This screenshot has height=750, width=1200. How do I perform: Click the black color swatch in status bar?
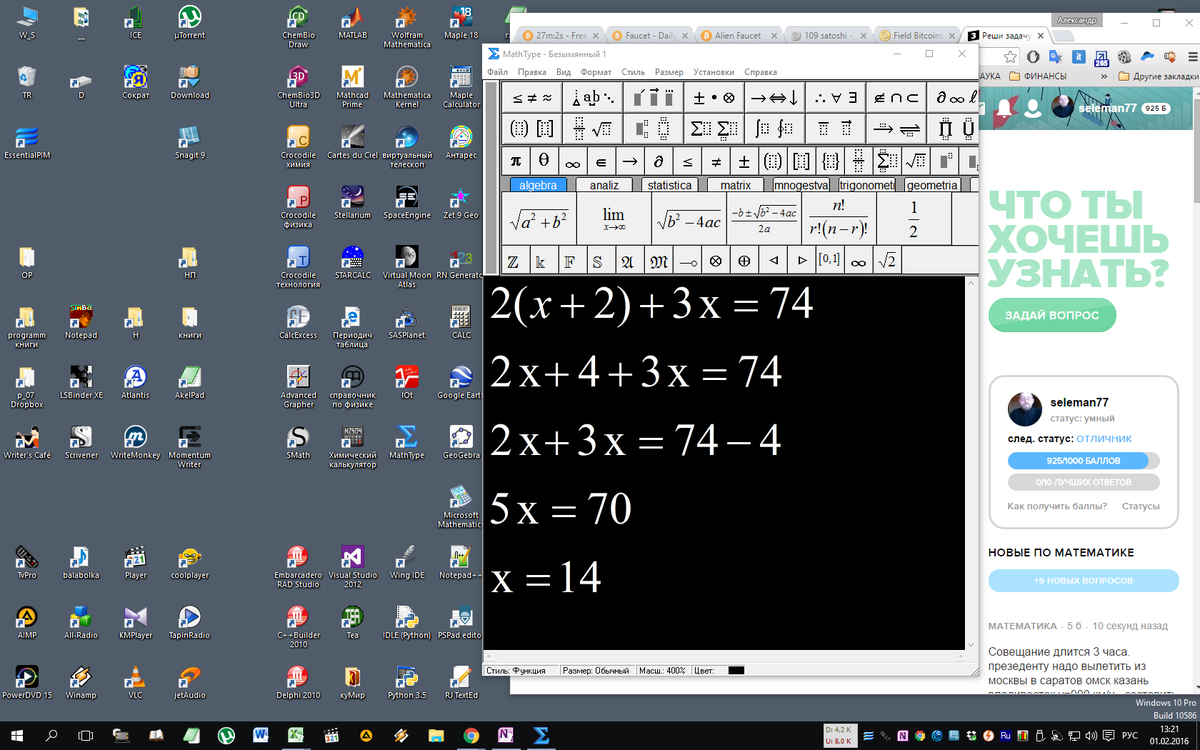737,670
